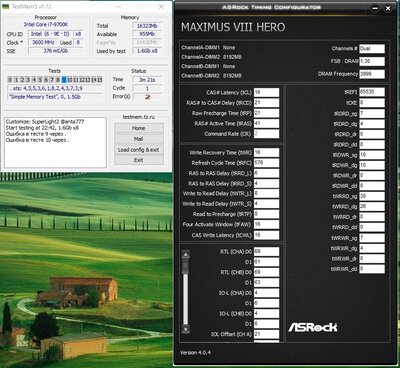Click the RTL list scroll down arrow
The height and width of the screenshot is (368, 400).
[186, 329]
